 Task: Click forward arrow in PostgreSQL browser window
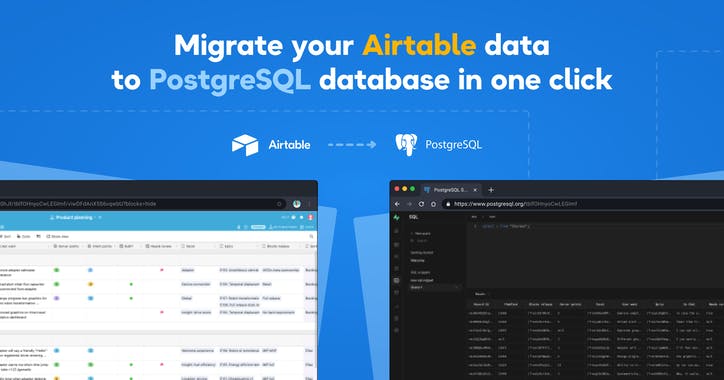[x=409, y=204]
